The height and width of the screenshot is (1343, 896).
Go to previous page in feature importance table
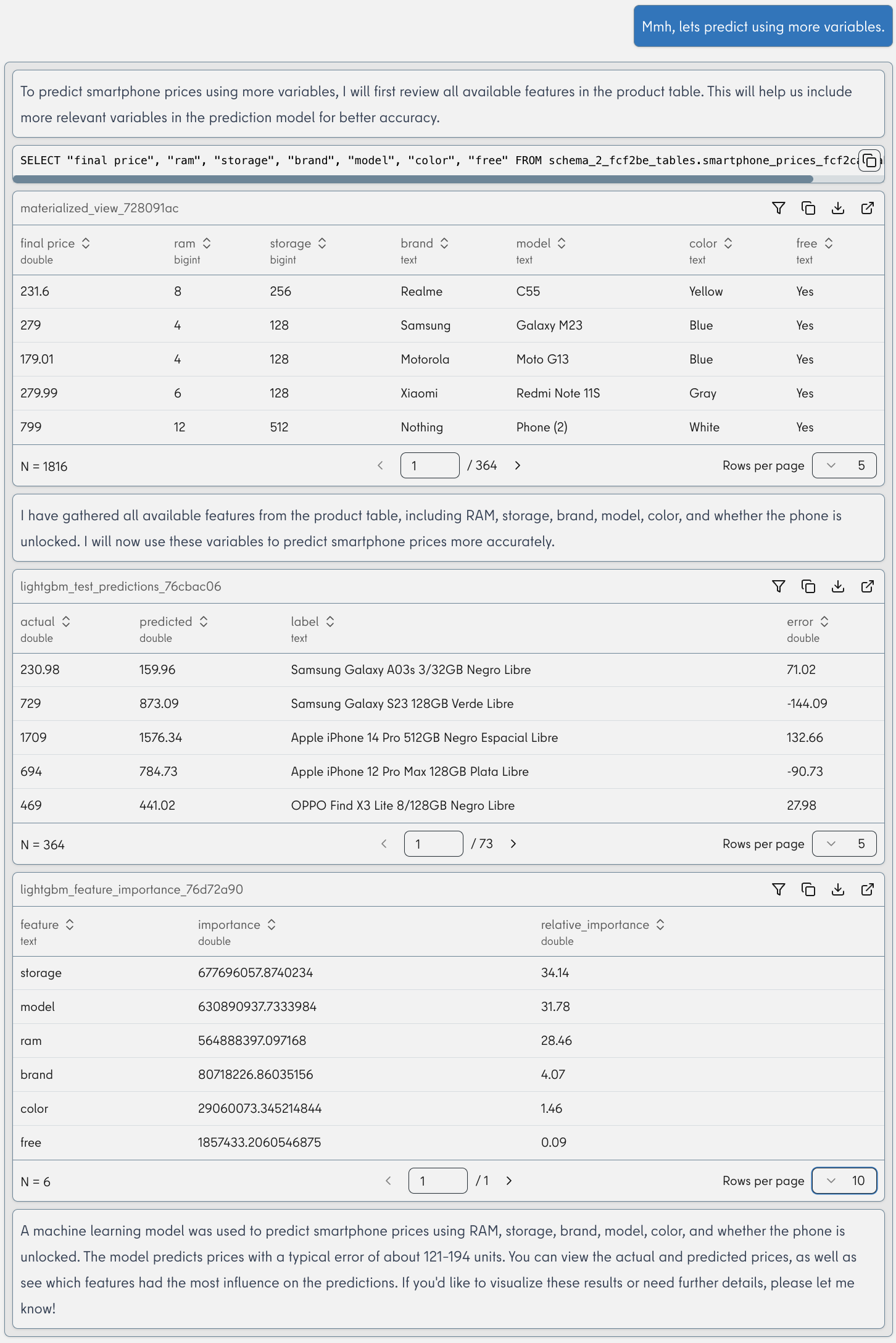point(389,1181)
